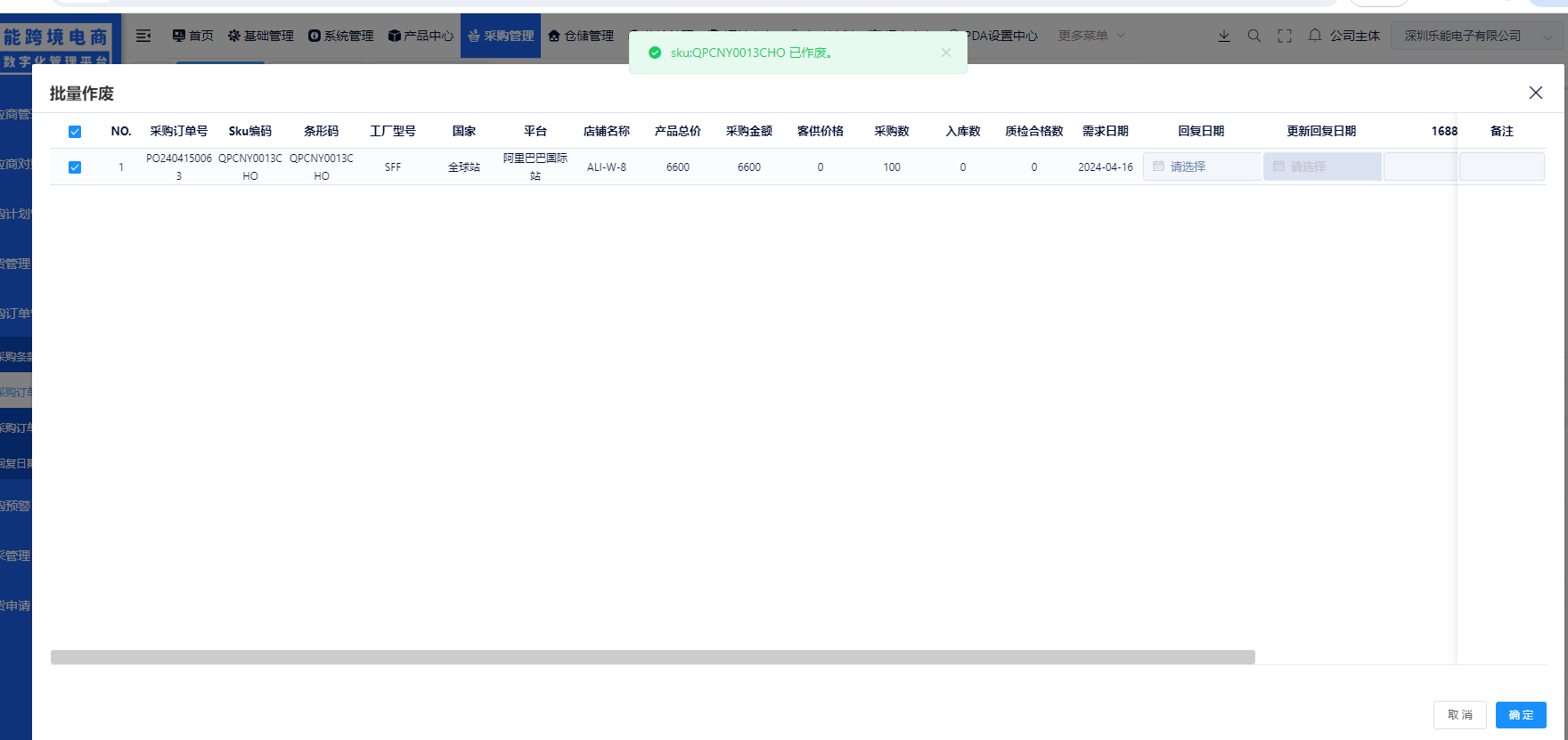Open the PDA设置中心 menu
Screen dimensions: 1568x740
click(1001, 36)
